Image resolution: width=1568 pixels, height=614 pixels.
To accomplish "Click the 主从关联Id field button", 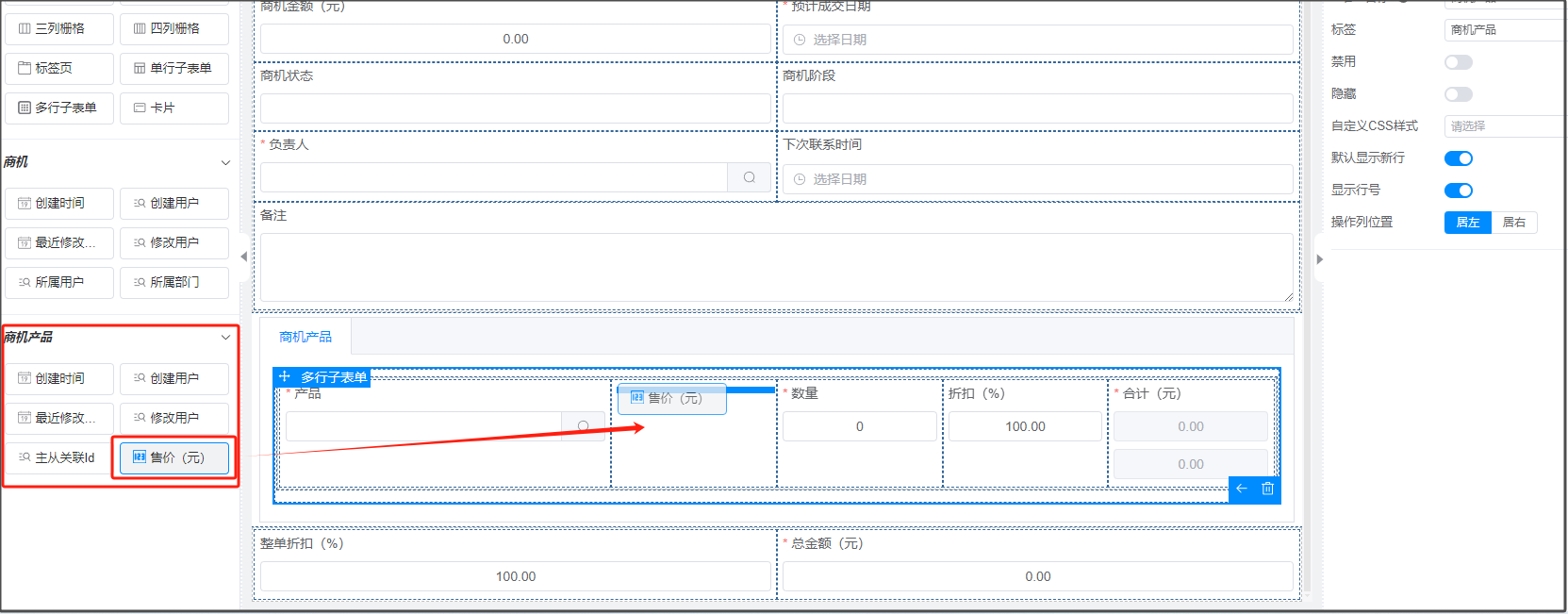I will 59,457.
